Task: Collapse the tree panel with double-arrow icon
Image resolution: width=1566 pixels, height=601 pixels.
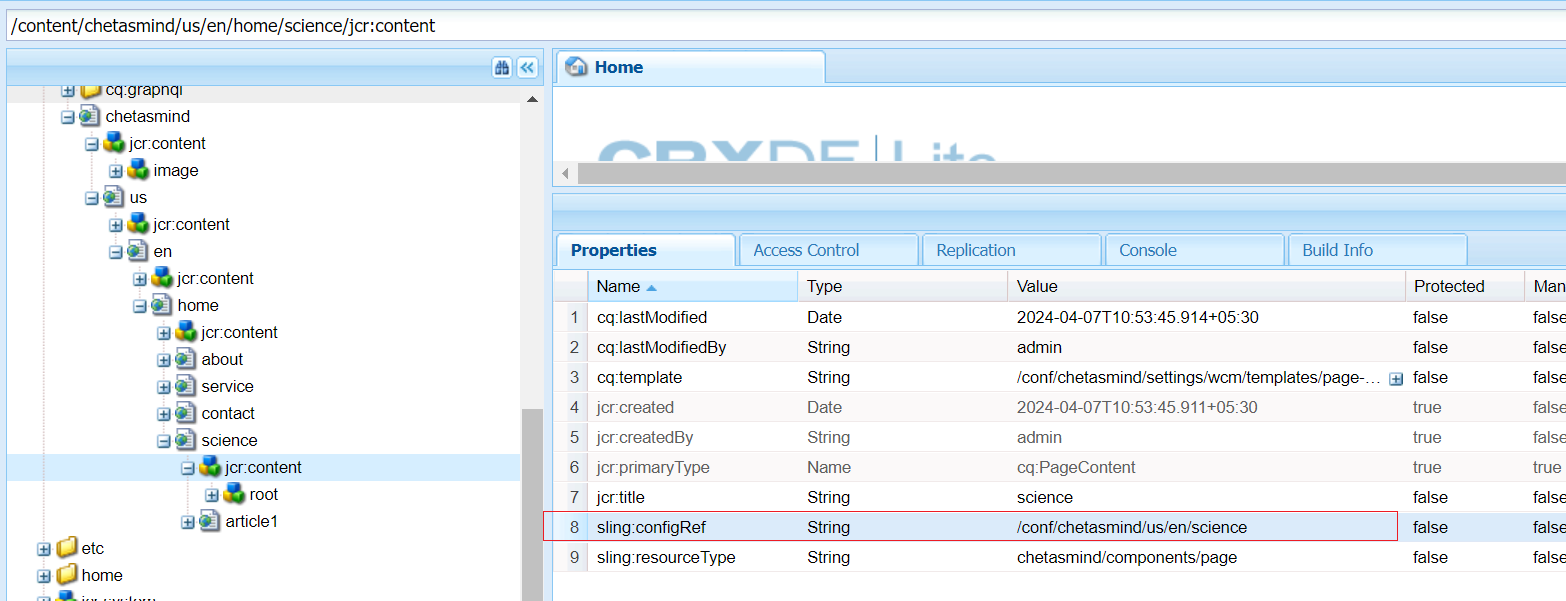Action: pyautogui.click(x=529, y=67)
